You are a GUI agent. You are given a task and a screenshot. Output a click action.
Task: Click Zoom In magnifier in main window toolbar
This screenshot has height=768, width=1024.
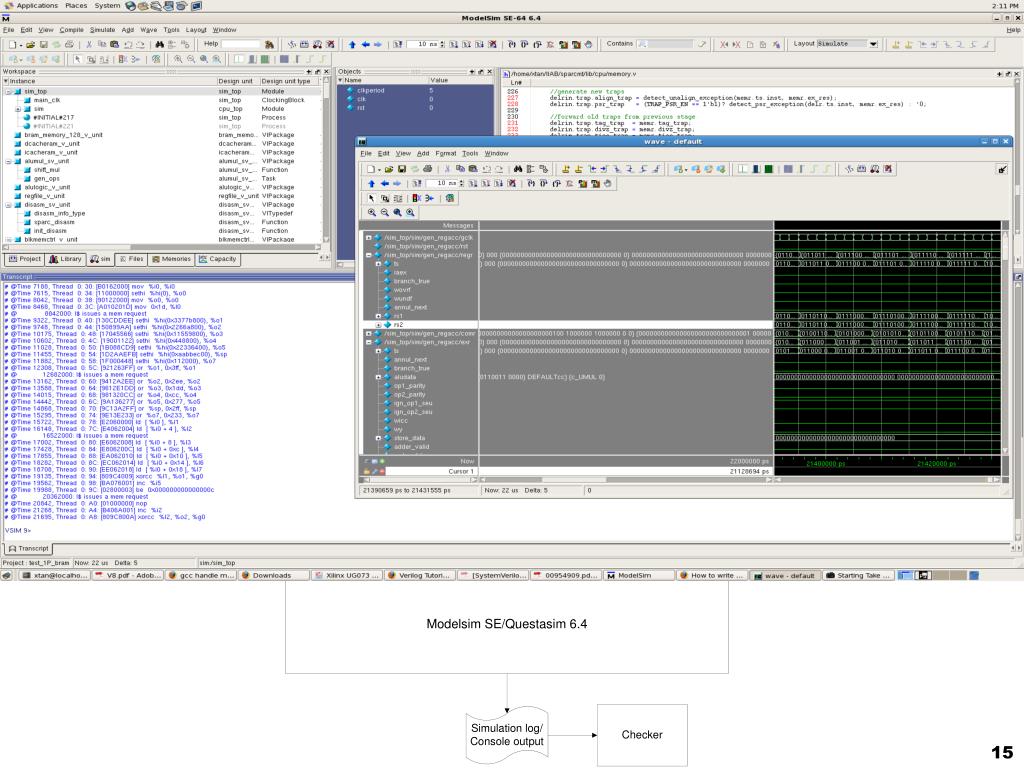coord(178,59)
